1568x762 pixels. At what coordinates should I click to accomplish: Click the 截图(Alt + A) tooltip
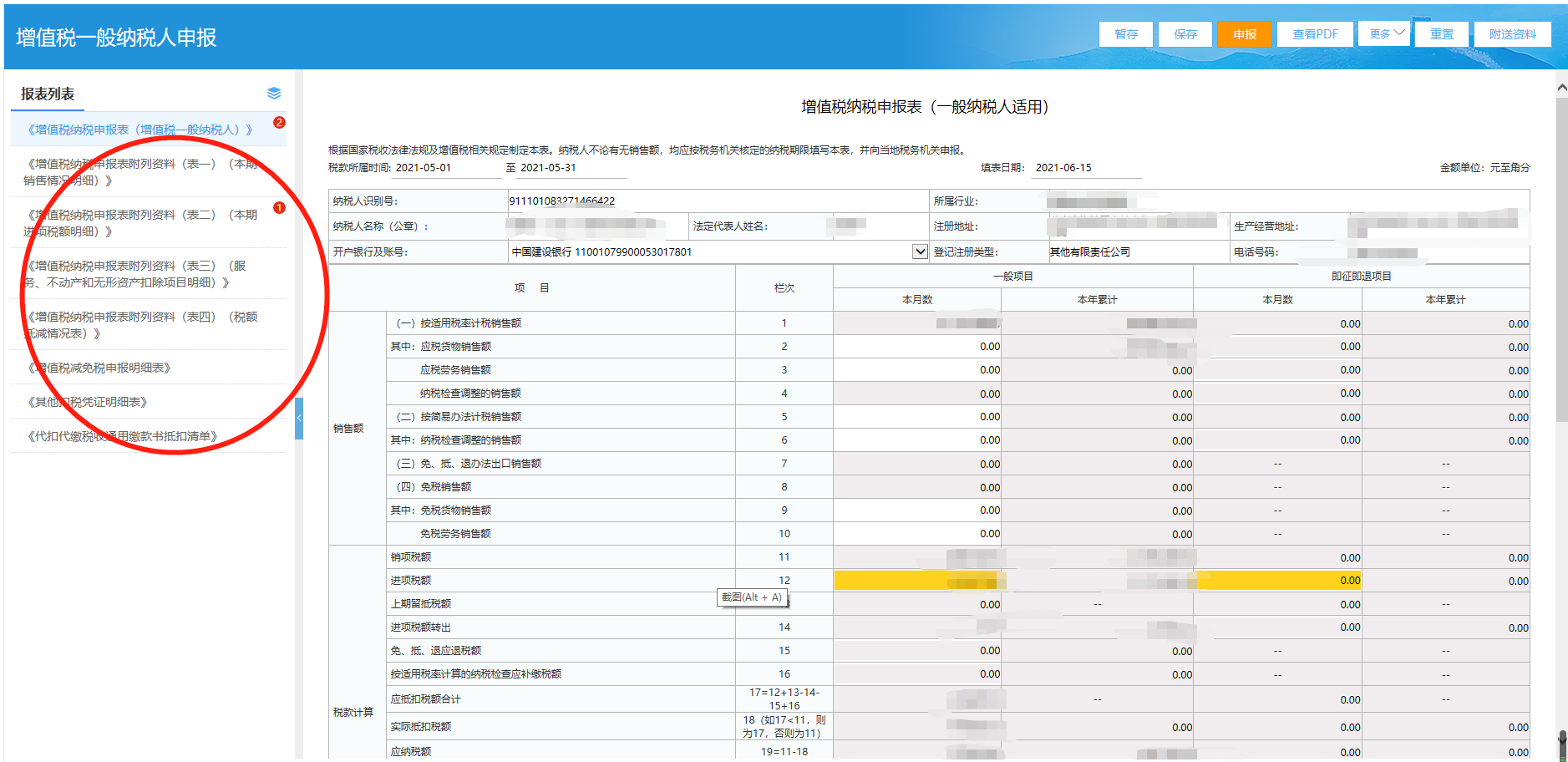[752, 597]
